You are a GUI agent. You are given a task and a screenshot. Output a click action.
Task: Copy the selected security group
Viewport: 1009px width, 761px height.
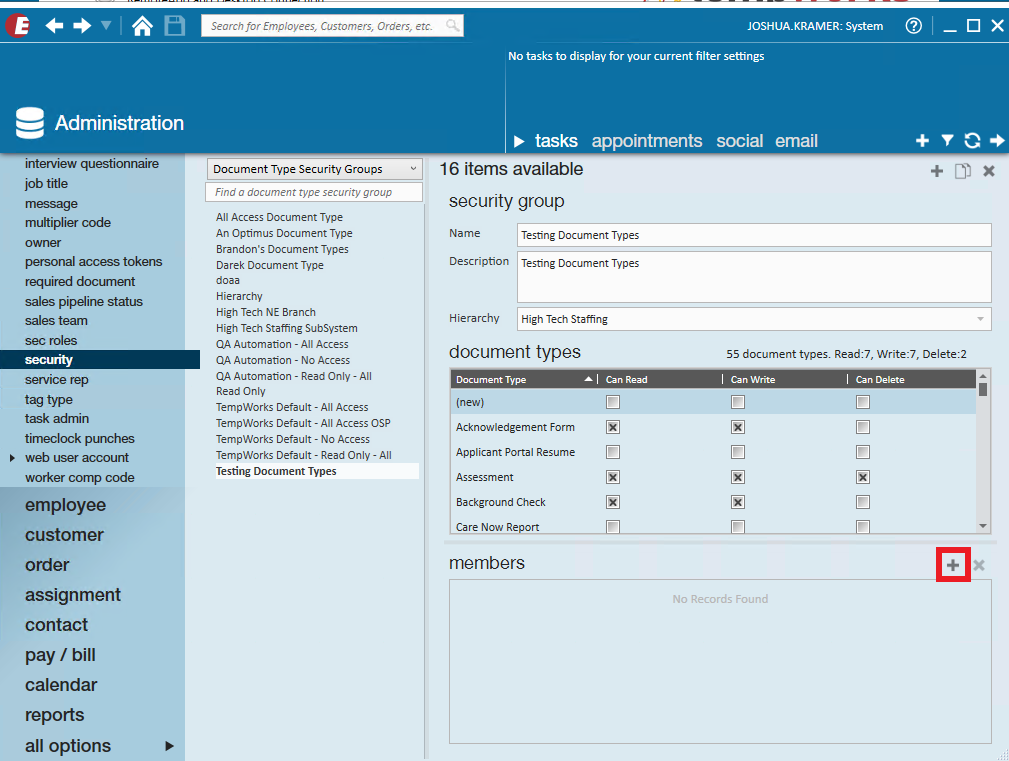click(x=963, y=170)
